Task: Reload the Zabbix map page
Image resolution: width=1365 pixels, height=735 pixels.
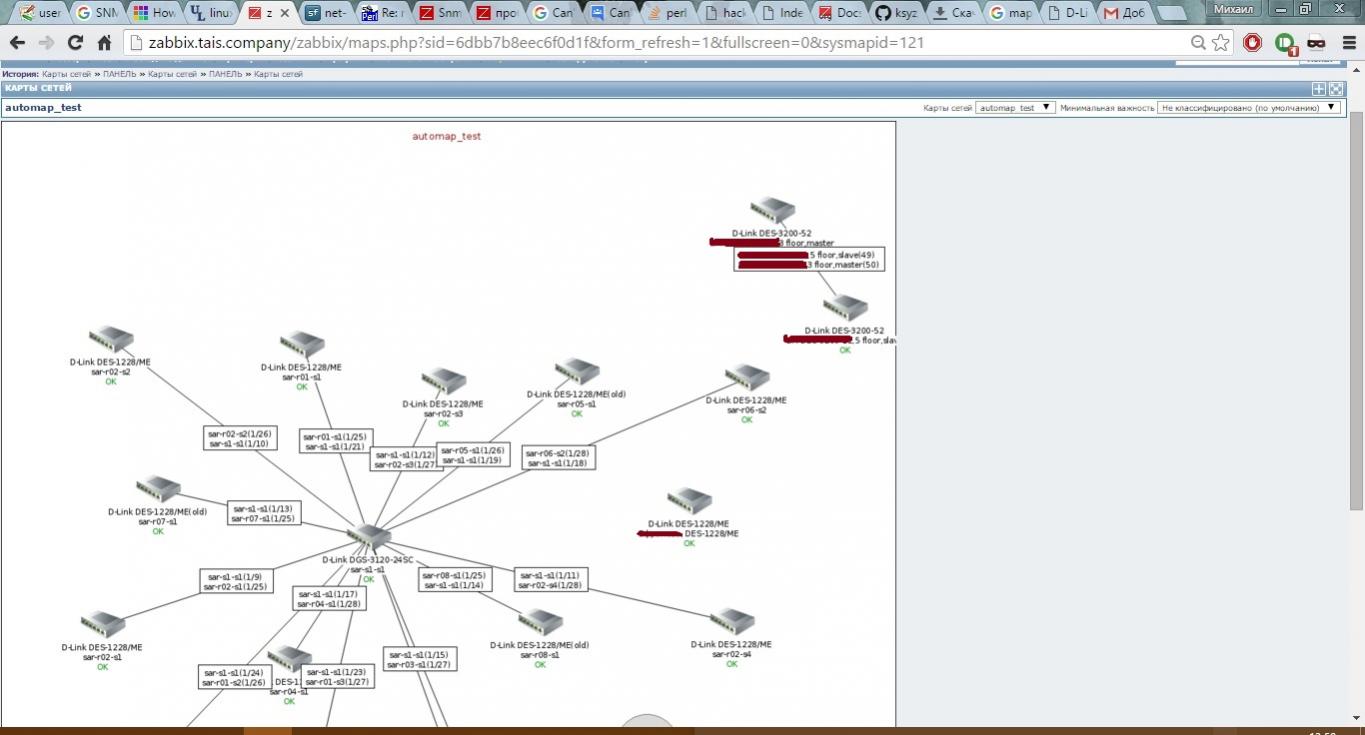Action: [75, 42]
